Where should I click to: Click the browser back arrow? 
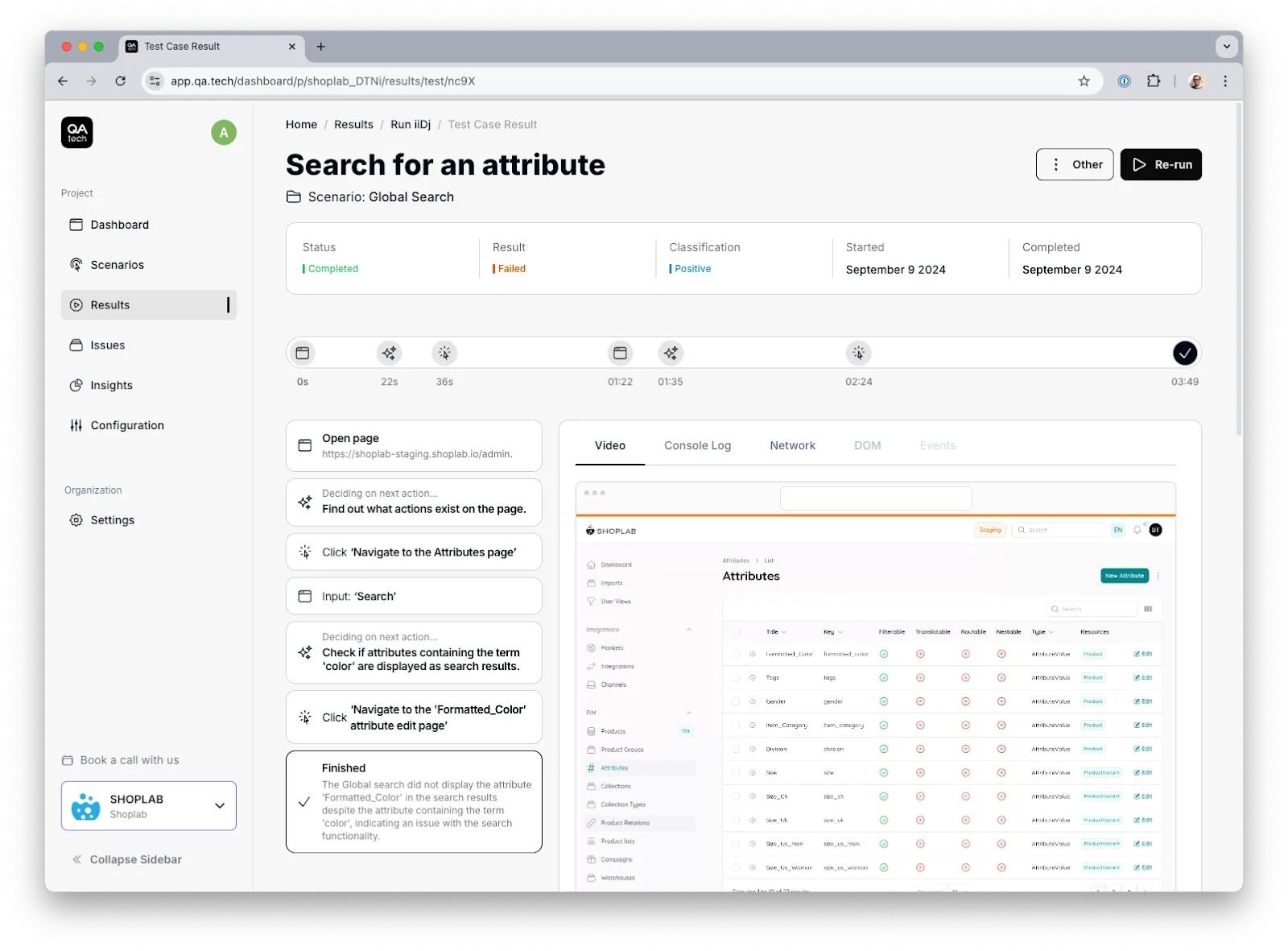pyautogui.click(x=63, y=81)
